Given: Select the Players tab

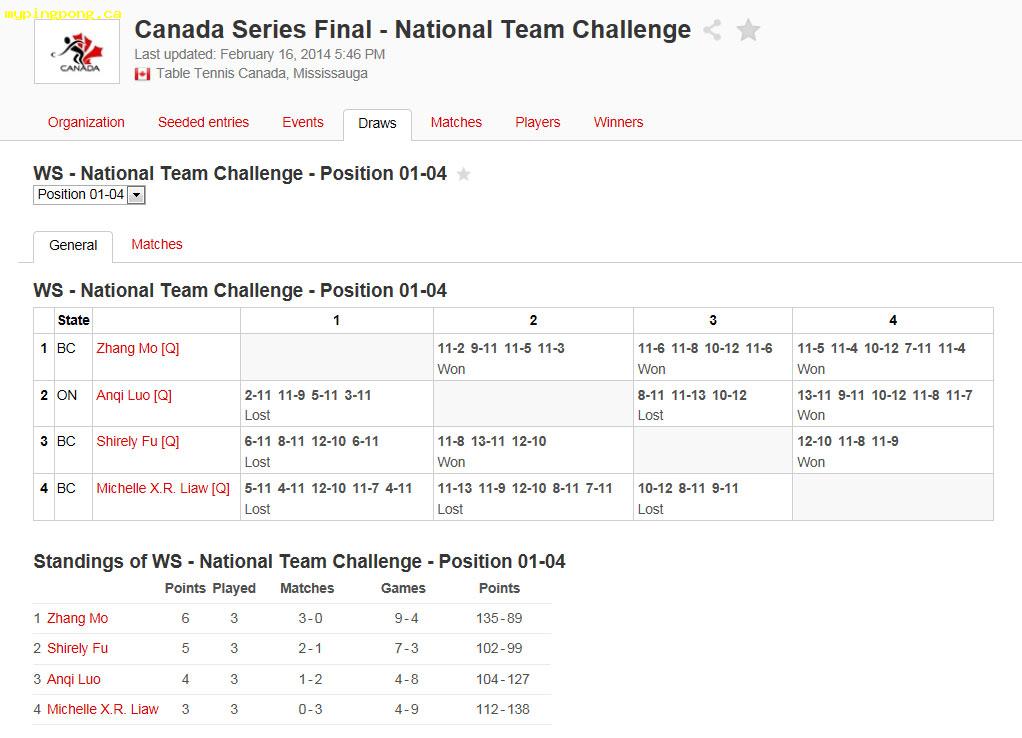Looking at the screenshot, I should 538,122.
